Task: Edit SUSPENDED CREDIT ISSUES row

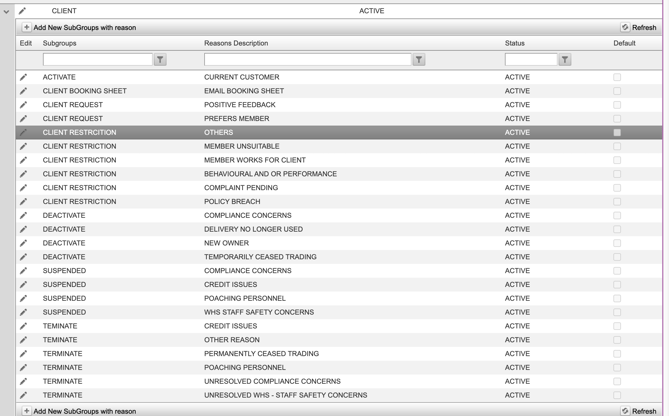Action: (24, 284)
